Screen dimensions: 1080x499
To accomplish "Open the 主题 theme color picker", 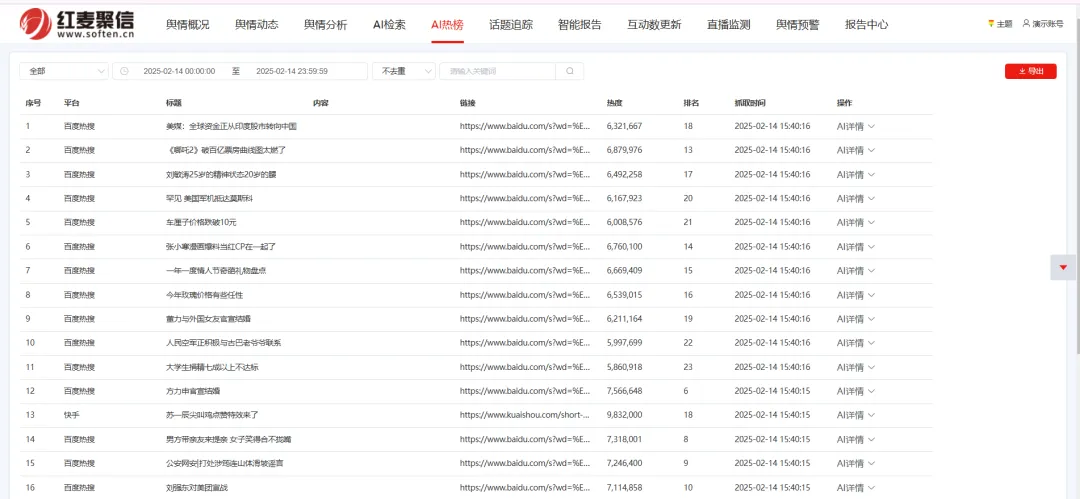I will (999, 24).
